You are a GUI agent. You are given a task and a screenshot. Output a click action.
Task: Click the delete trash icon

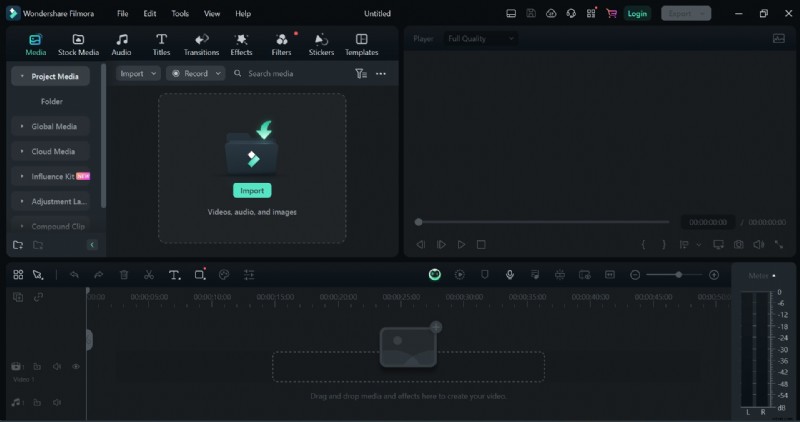[x=123, y=275]
